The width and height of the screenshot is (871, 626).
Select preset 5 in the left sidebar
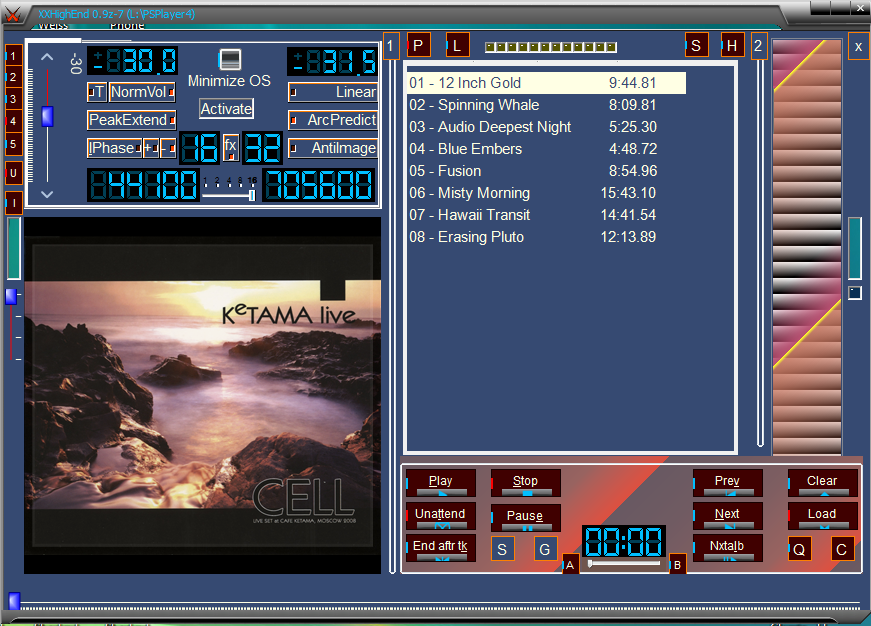point(13,144)
